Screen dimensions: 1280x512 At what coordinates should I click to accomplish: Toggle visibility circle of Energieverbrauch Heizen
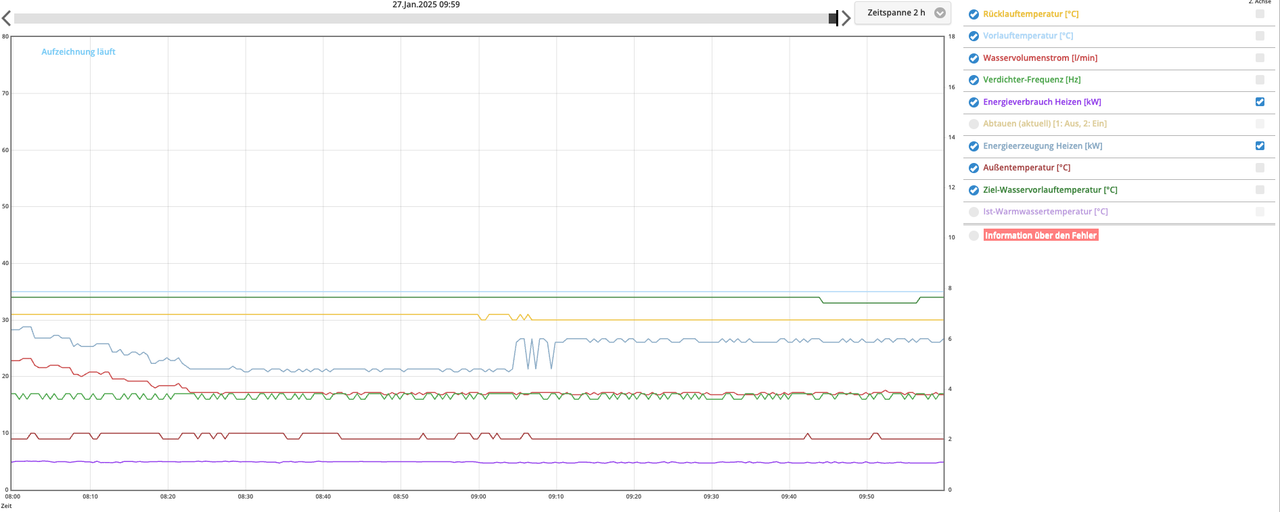[974, 102]
